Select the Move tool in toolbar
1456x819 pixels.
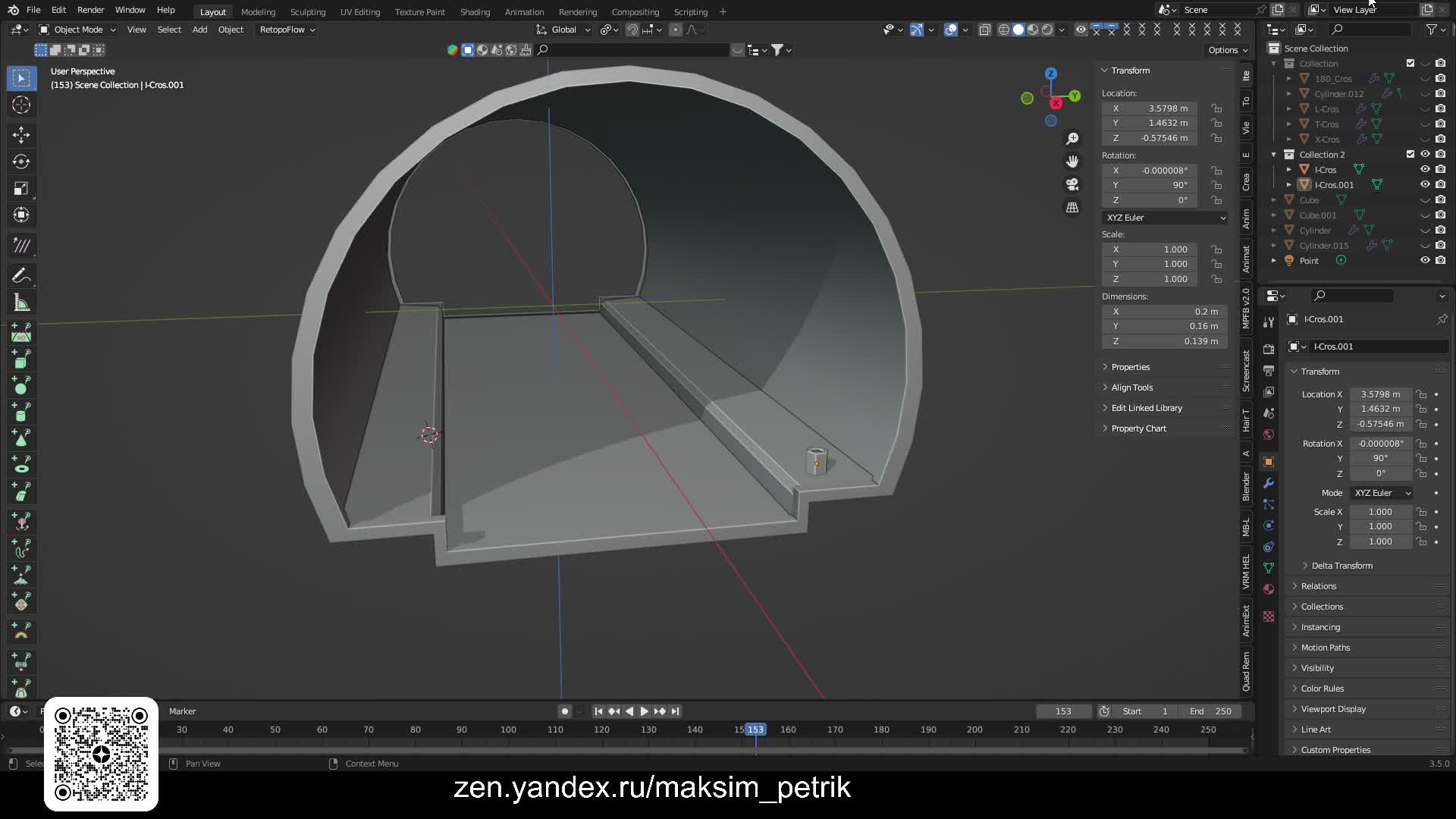coord(20,135)
